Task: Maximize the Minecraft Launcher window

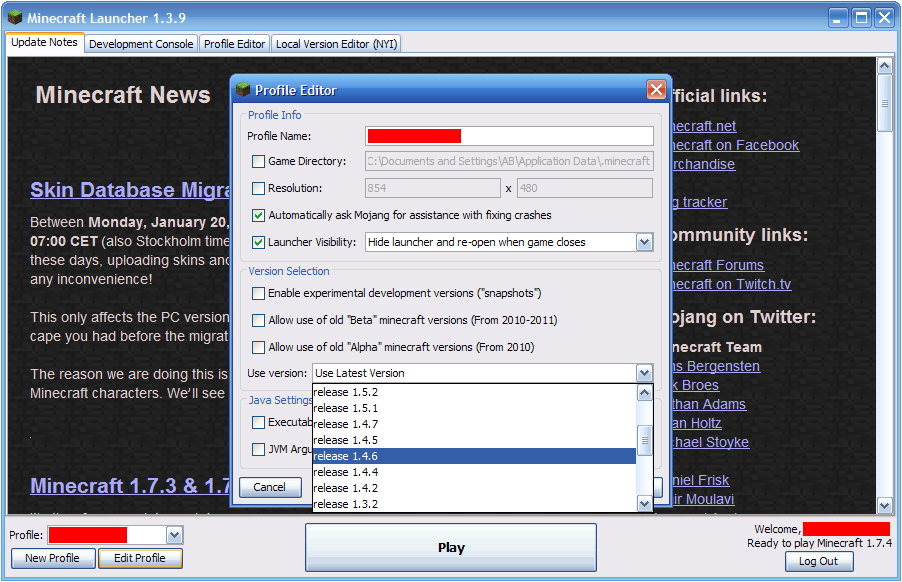Action: 861,18
